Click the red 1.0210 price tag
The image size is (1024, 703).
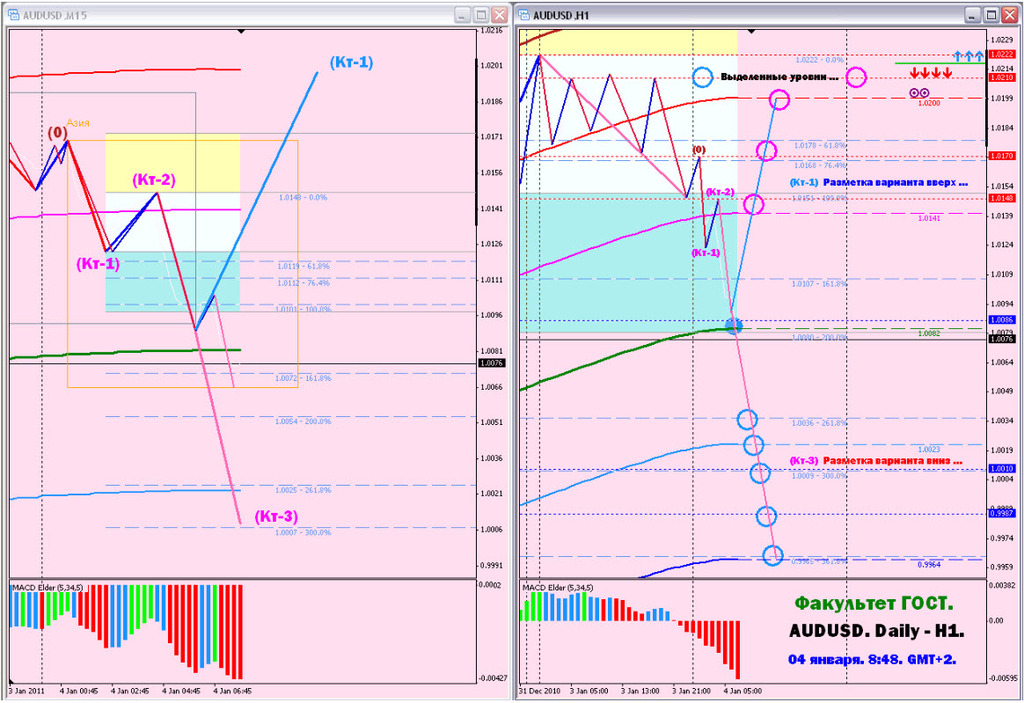click(1002, 78)
